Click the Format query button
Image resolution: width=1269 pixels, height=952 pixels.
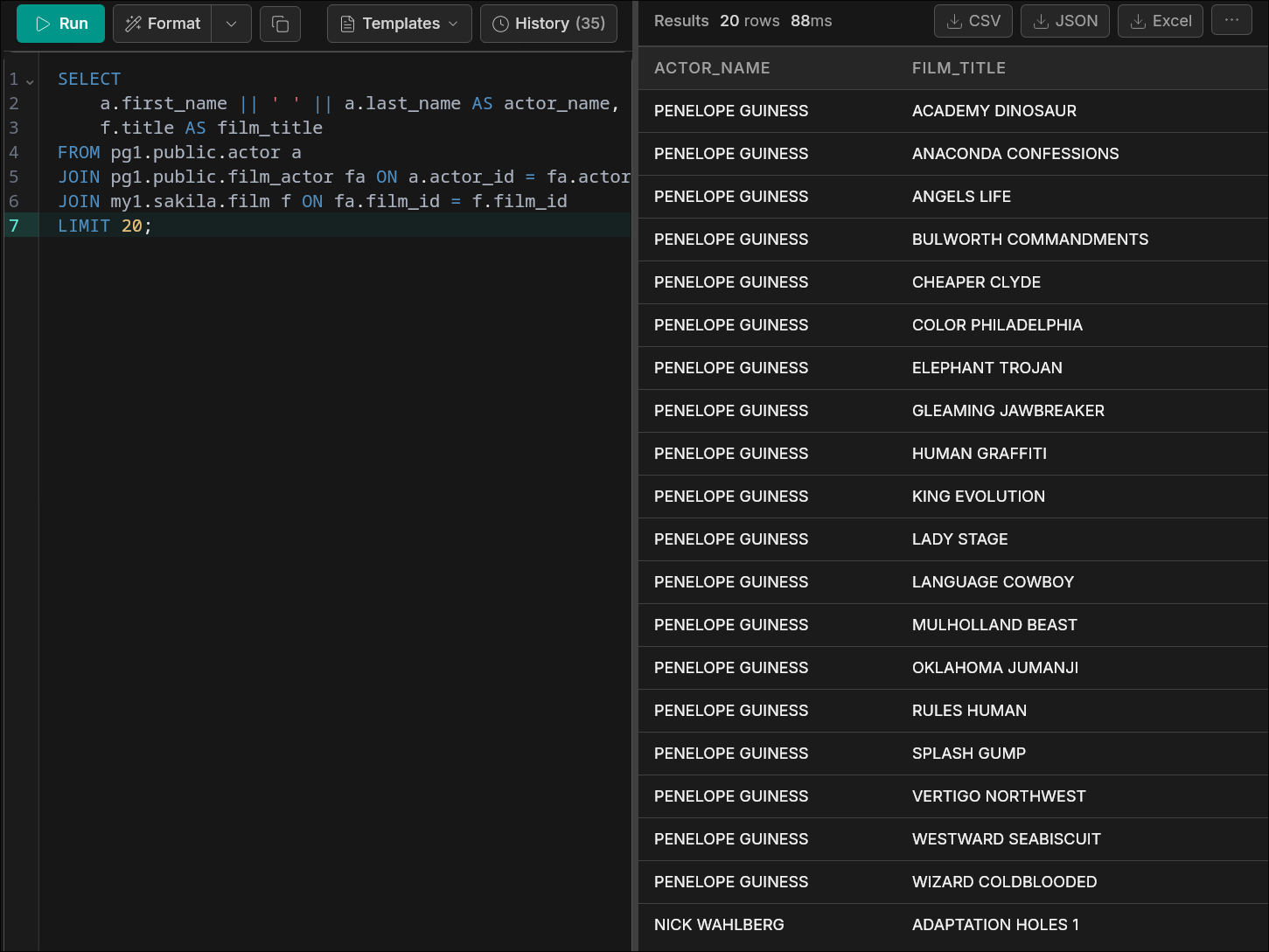(x=163, y=24)
